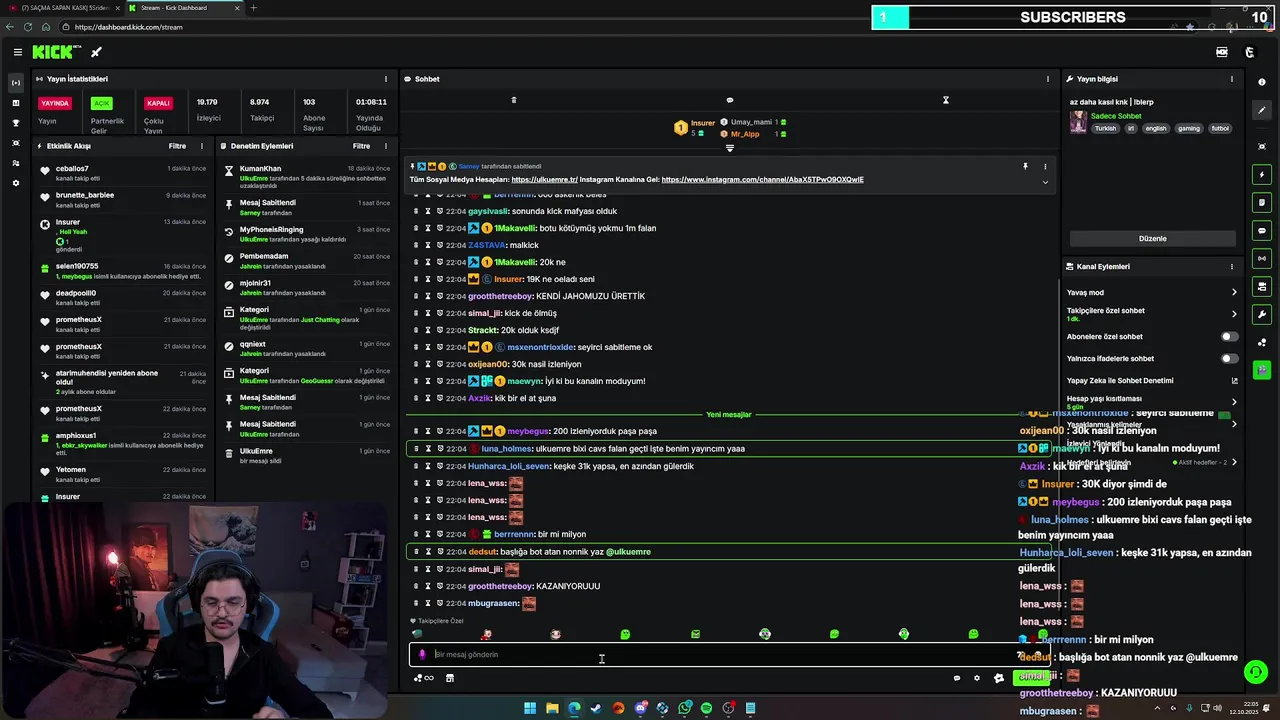Open the stream (live) section in left sidebar
Viewport: 1280px width, 720px height.
15,83
